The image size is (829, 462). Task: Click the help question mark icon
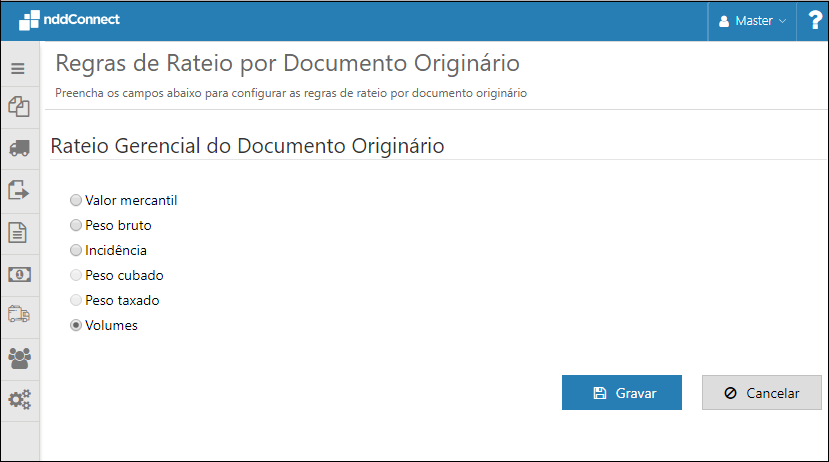[815, 21]
